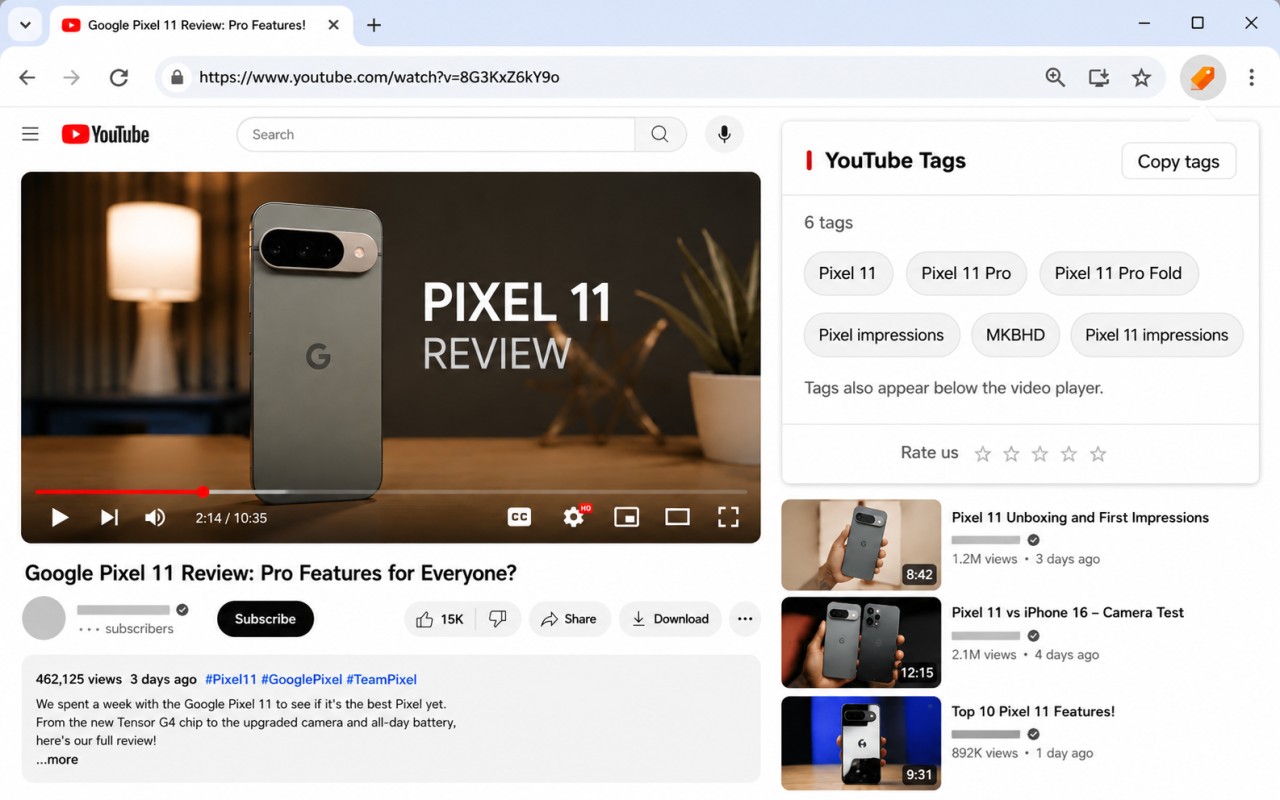The image size is (1280, 800).
Task: Open the tab search dropdown
Action: pyautogui.click(x=25, y=25)
